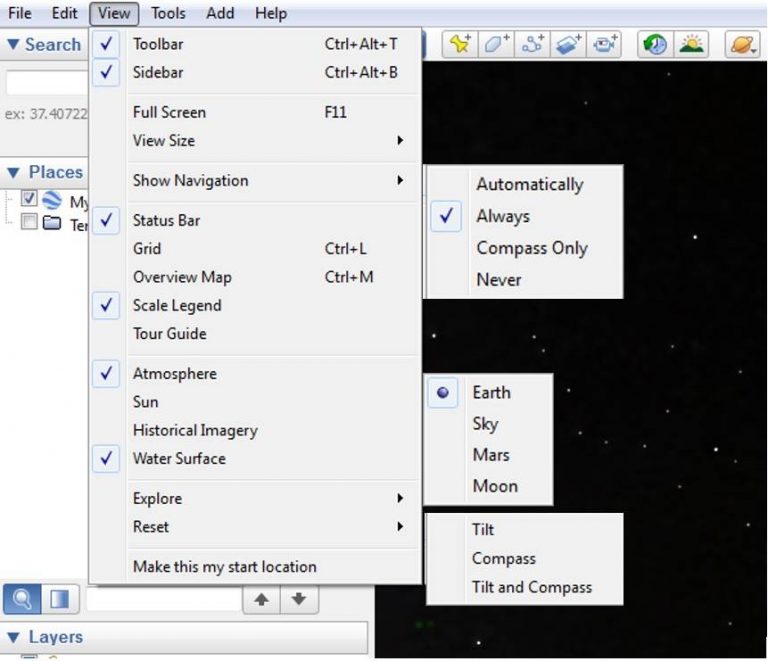The height and width of the screenshot is (661, 768).
Task: Collapse the Search panel triangle
Action: tap(13, 45)
